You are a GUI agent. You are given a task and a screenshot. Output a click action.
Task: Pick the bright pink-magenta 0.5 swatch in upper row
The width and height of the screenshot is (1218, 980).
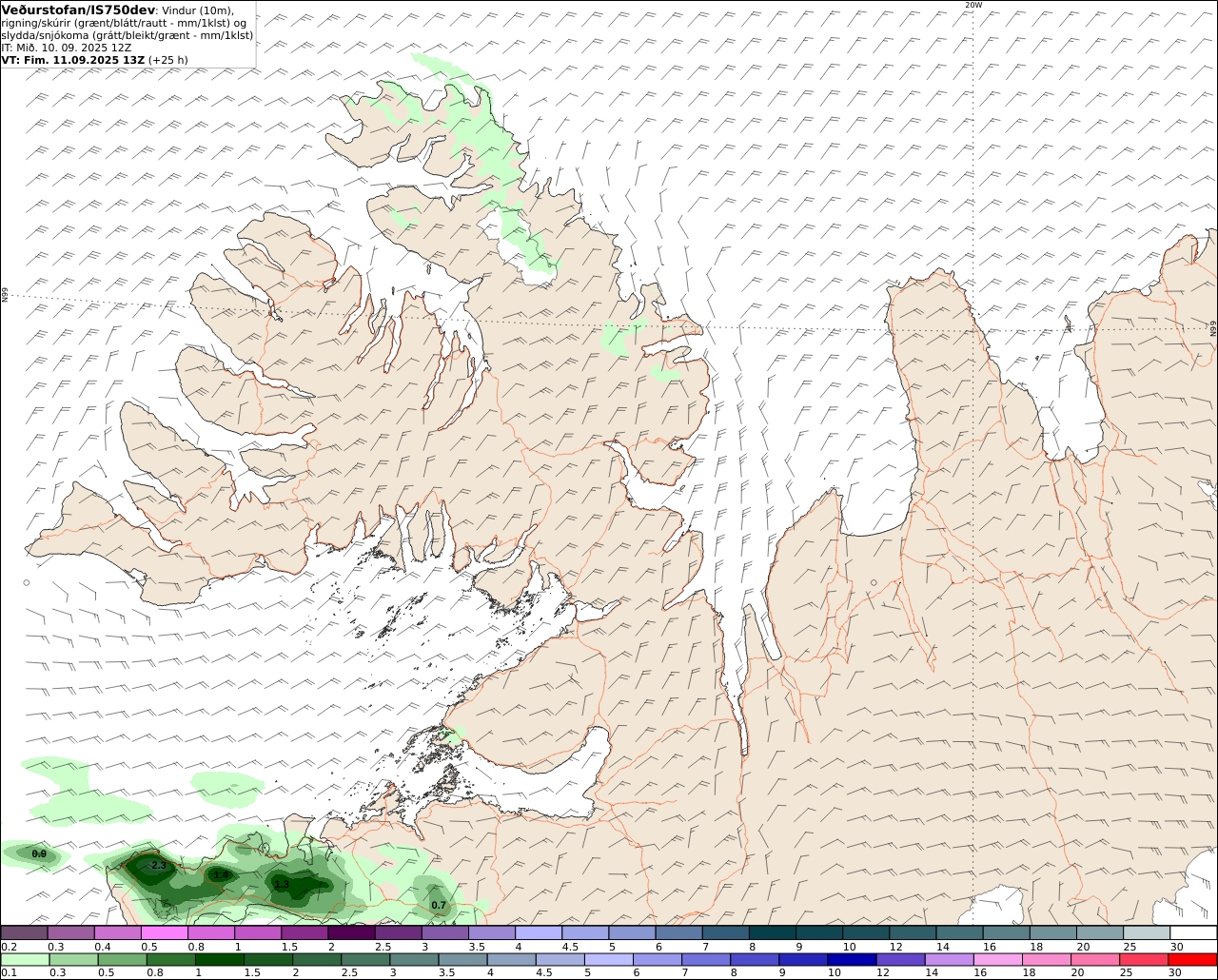tap(164, 932)
